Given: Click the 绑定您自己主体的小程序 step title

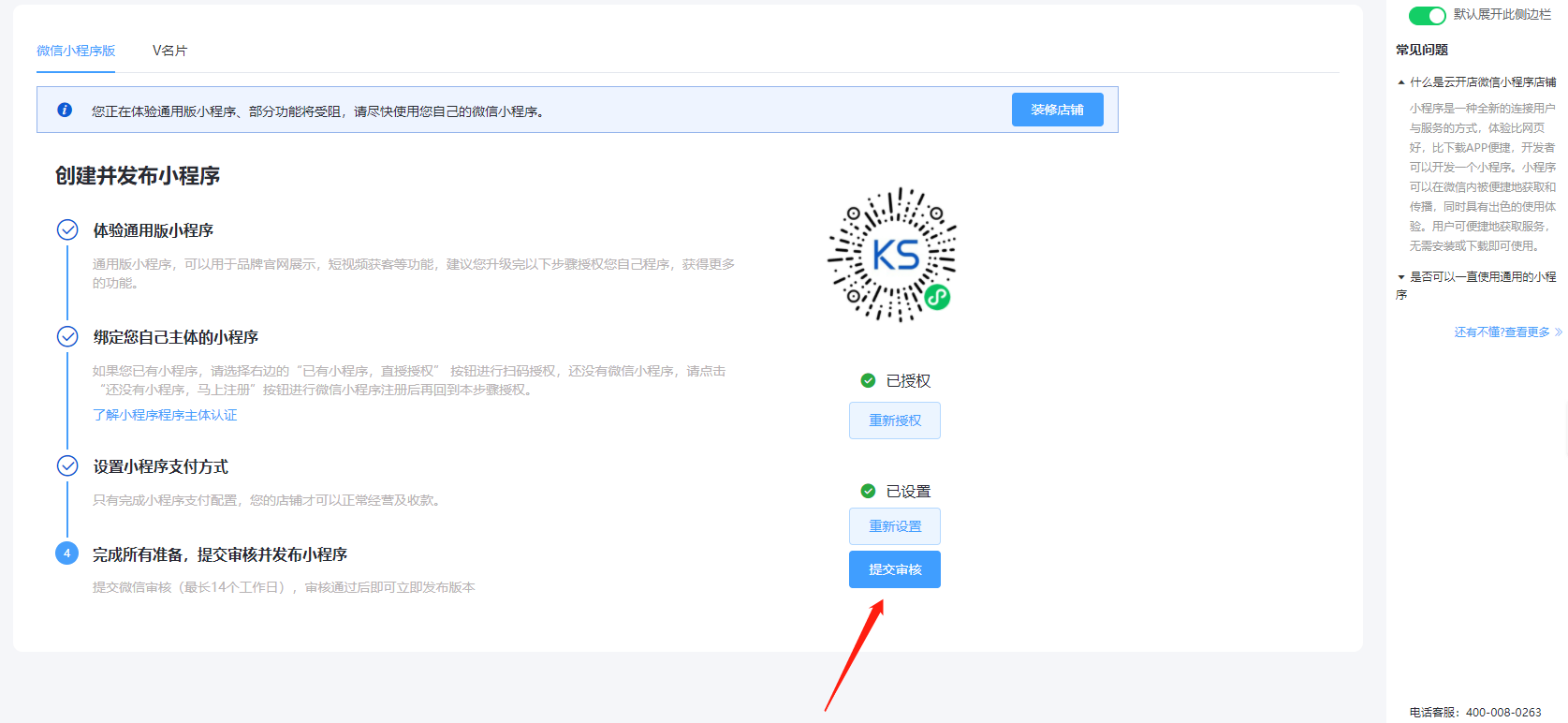Looking at the screenshot, I should coord(175,337).
